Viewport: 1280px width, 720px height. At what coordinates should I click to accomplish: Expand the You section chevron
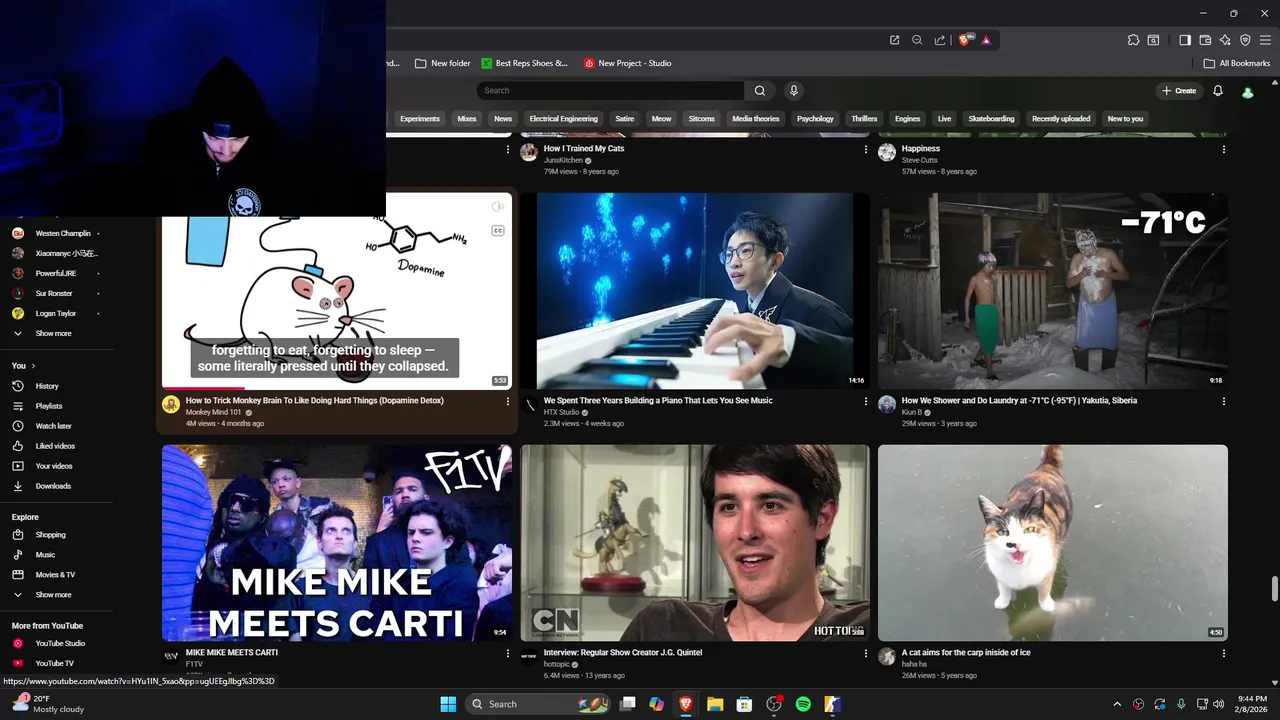[33, 366]
